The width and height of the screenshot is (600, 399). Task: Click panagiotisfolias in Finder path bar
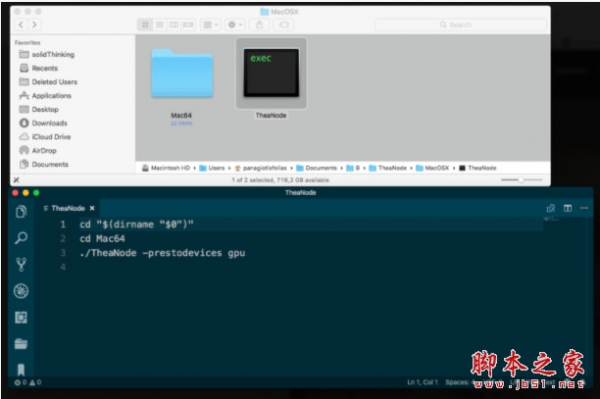261,168
